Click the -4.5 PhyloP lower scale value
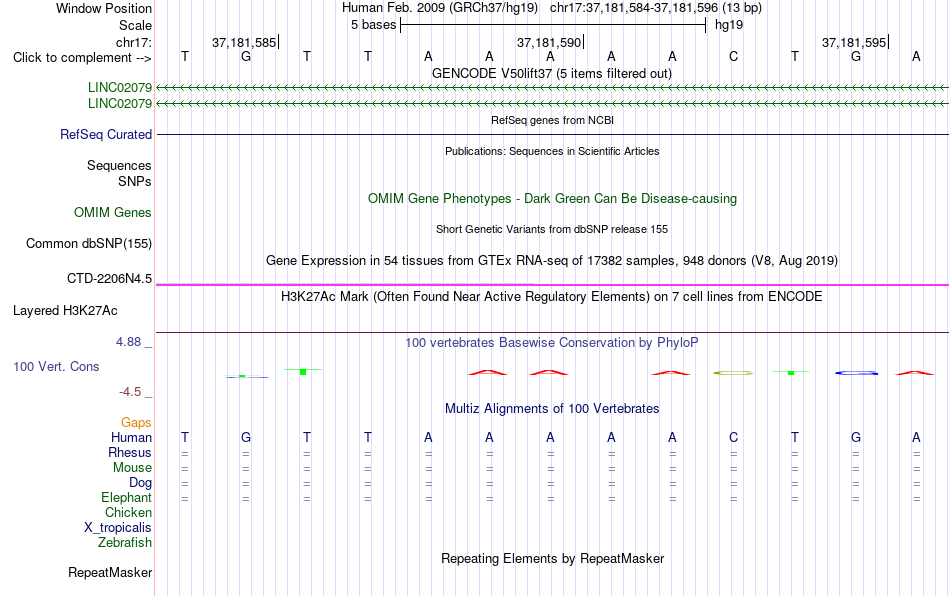Image resolution: width=950 pixels, height=596 pixels. pos(130,392)
